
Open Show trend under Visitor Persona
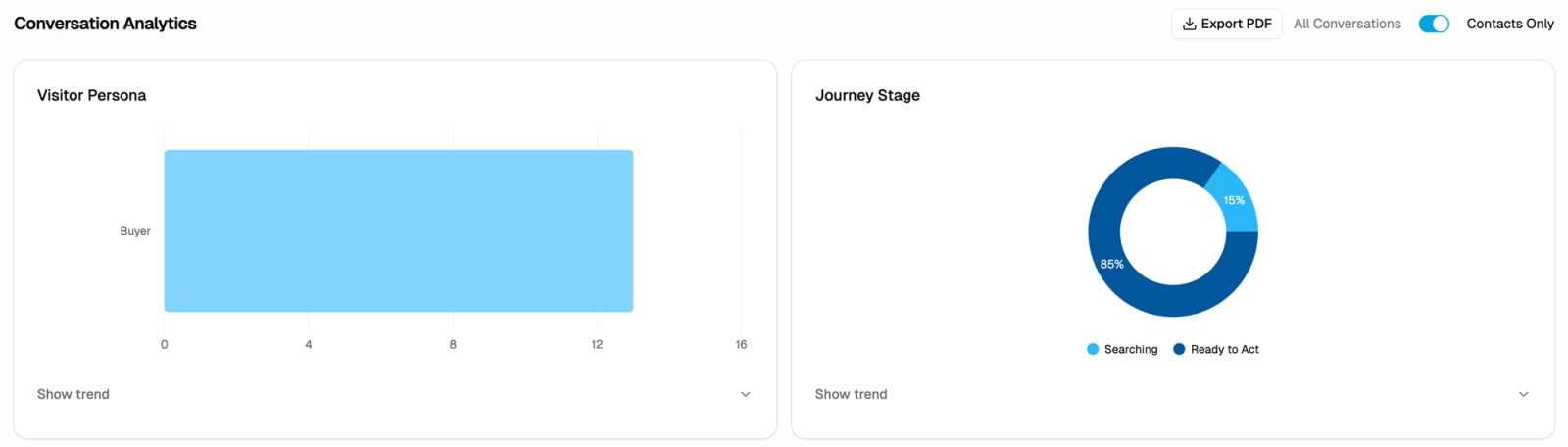click(x=73, y=394)
